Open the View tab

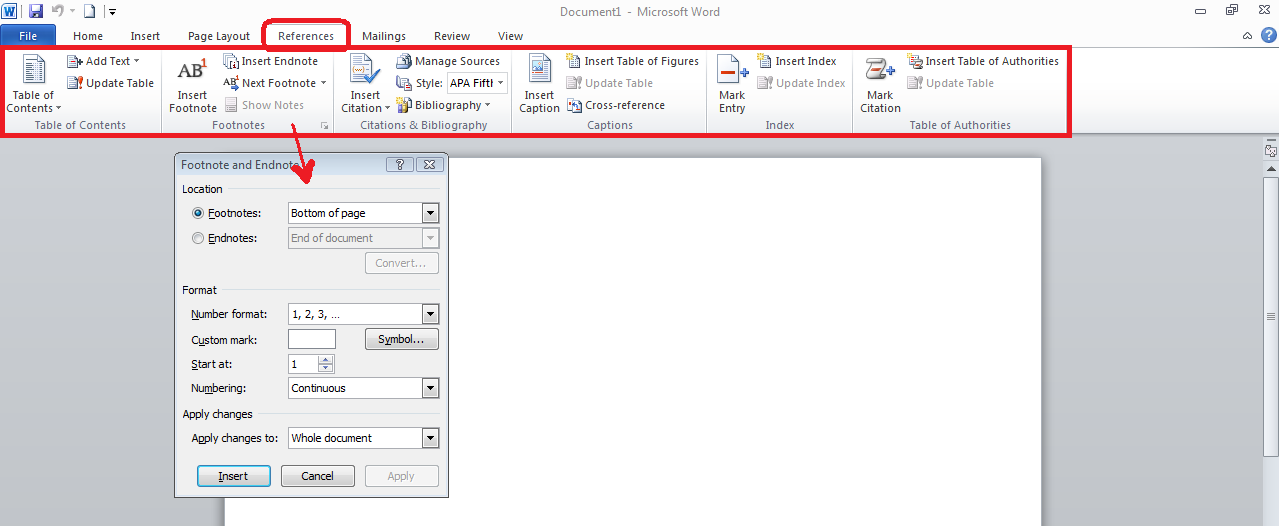tap(510, 36)
